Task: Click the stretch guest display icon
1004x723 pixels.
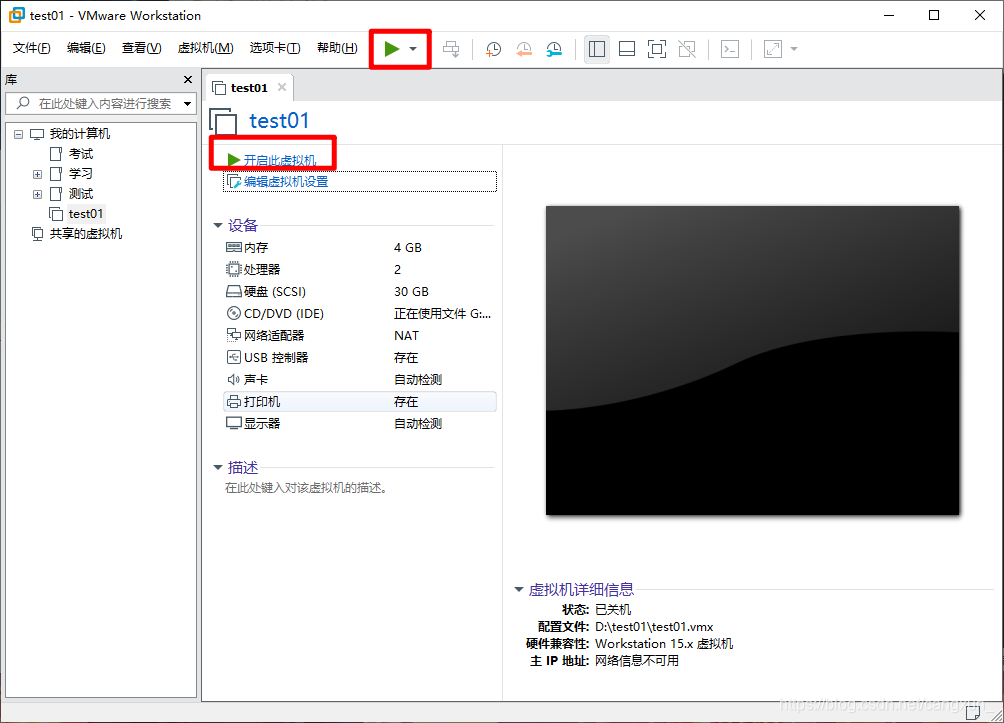Action: tap(773, 49)
